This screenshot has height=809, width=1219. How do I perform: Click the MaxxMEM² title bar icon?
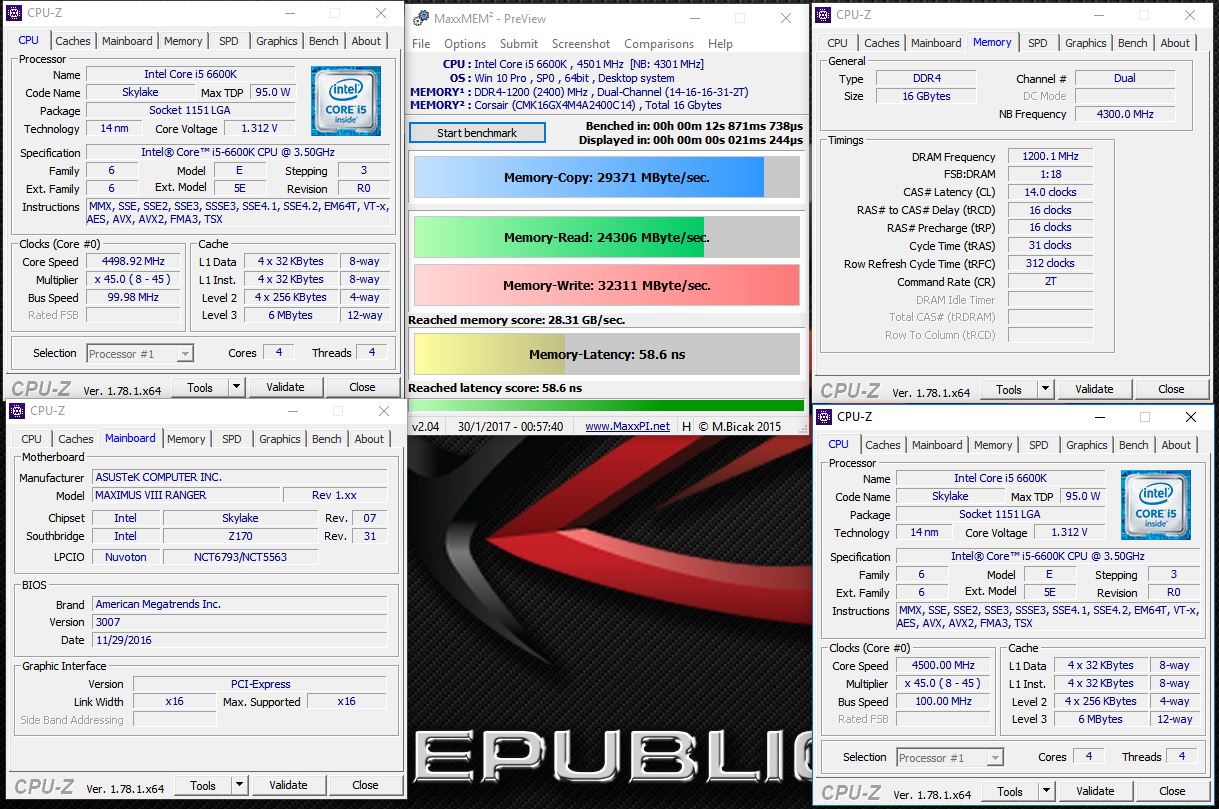click(421, 18)
